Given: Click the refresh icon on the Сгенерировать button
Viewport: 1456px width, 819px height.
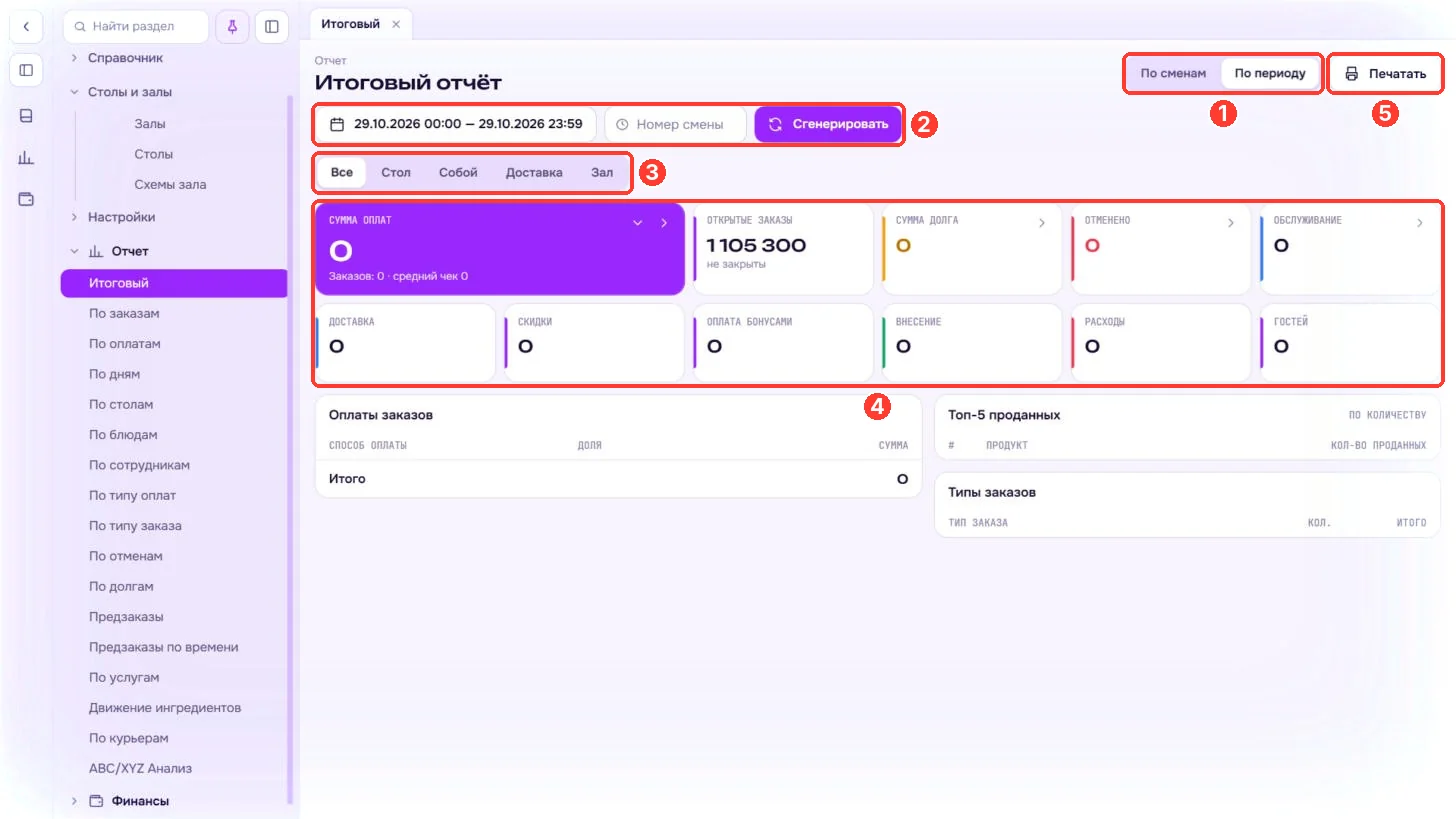Looking at the screenshot, I should [x=775, y=125].
